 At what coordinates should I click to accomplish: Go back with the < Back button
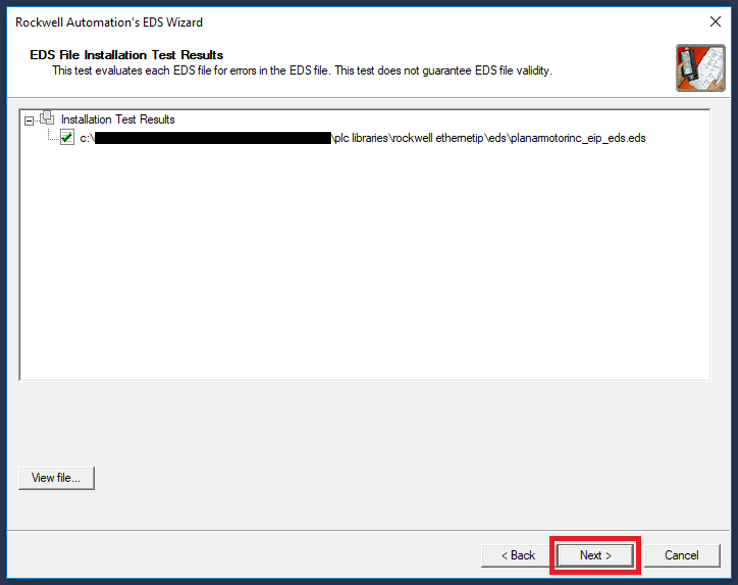[x=516, y=555]
